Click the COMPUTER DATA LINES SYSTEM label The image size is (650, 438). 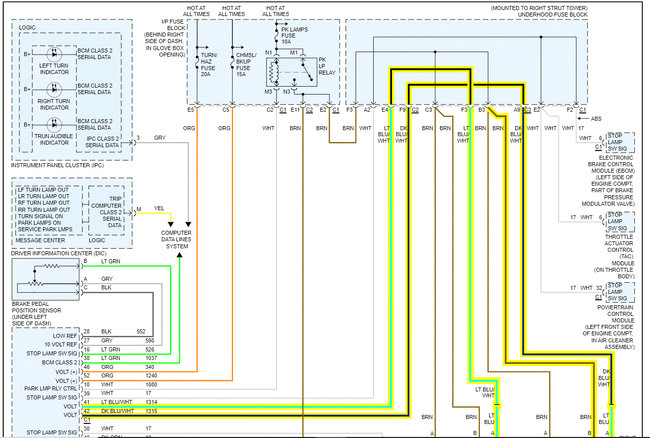coord(177,240)
